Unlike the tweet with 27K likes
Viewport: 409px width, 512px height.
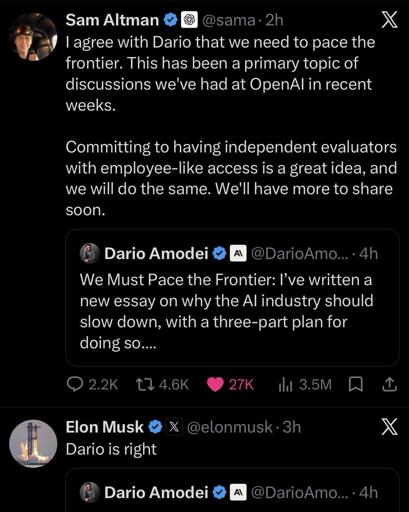(x=230, y=385)
